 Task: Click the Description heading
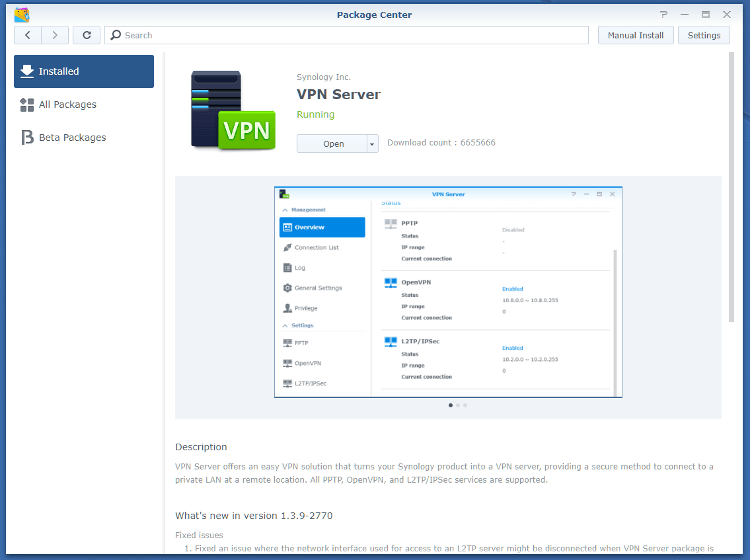[201, 447]
